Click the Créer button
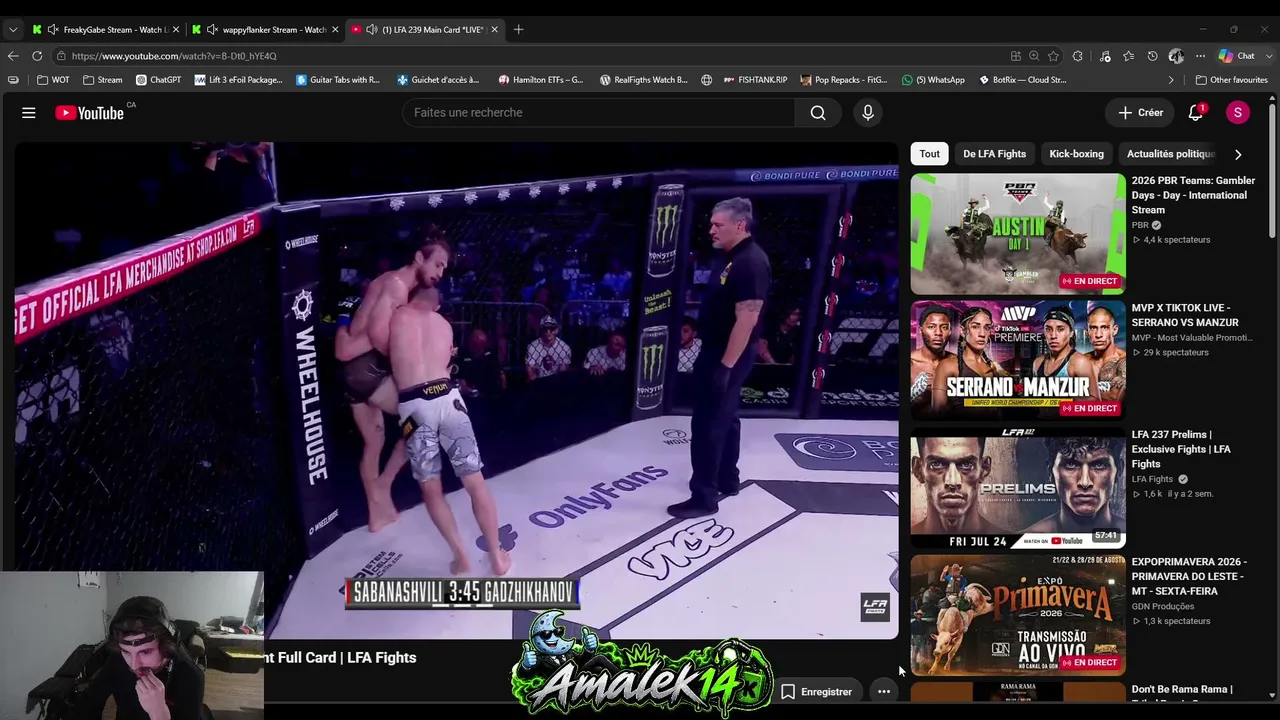The image size is (1280, 720). (1141, 113)
